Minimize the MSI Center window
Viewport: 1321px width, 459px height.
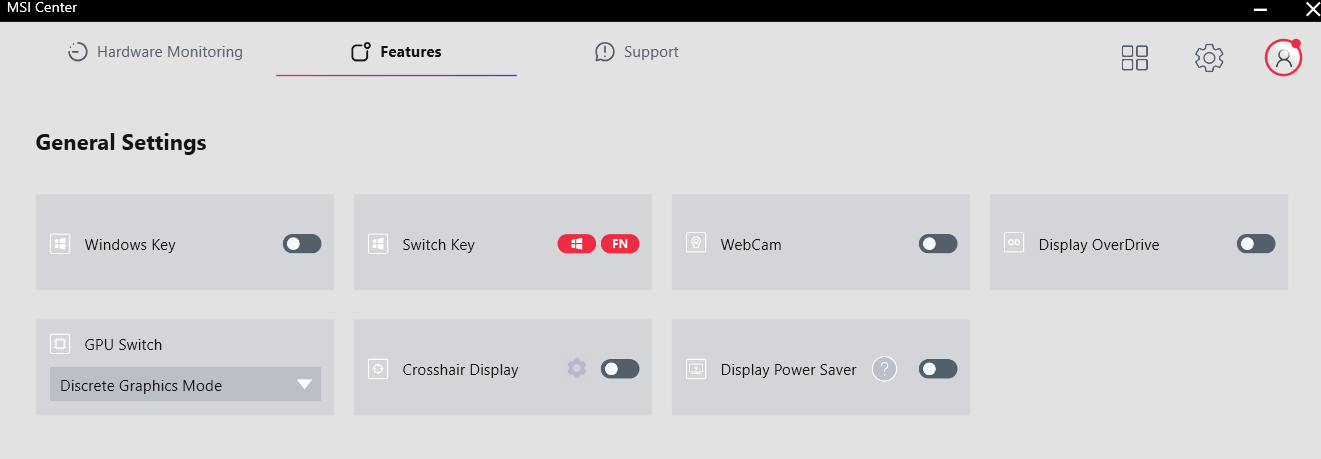(1260, 9)
